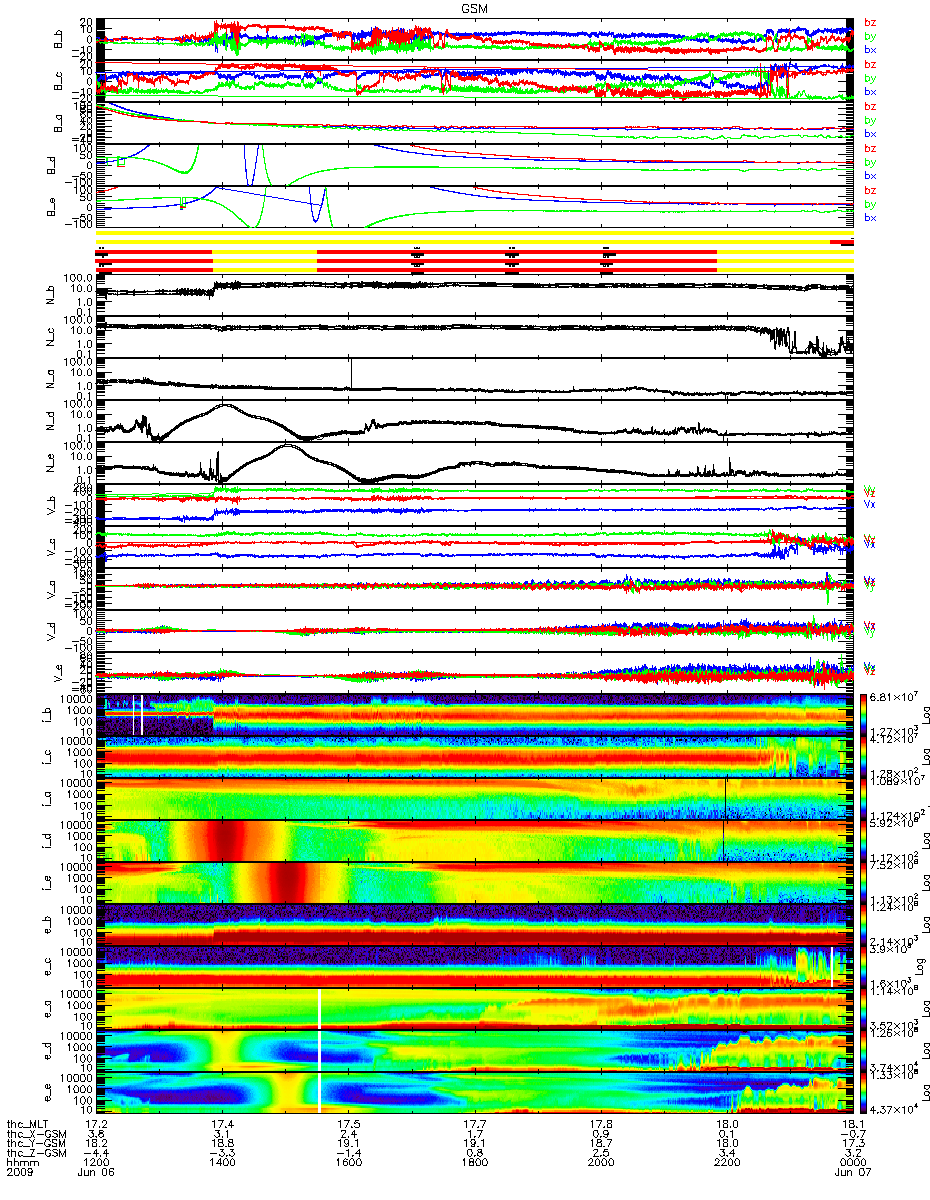Click inside the e_b electron spectrogram panel
The width and height of the screenshot is (930, 1200).
[x=475, y=924]
